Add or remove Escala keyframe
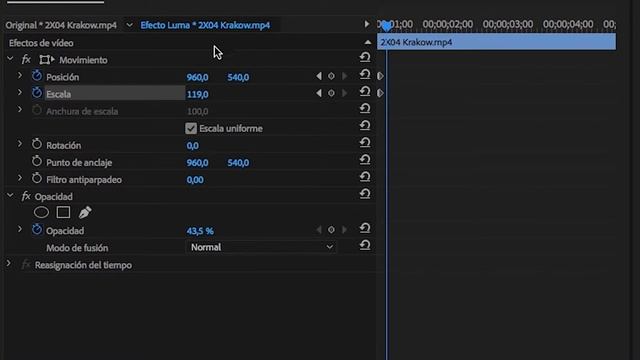 click(x=331, y=93)
